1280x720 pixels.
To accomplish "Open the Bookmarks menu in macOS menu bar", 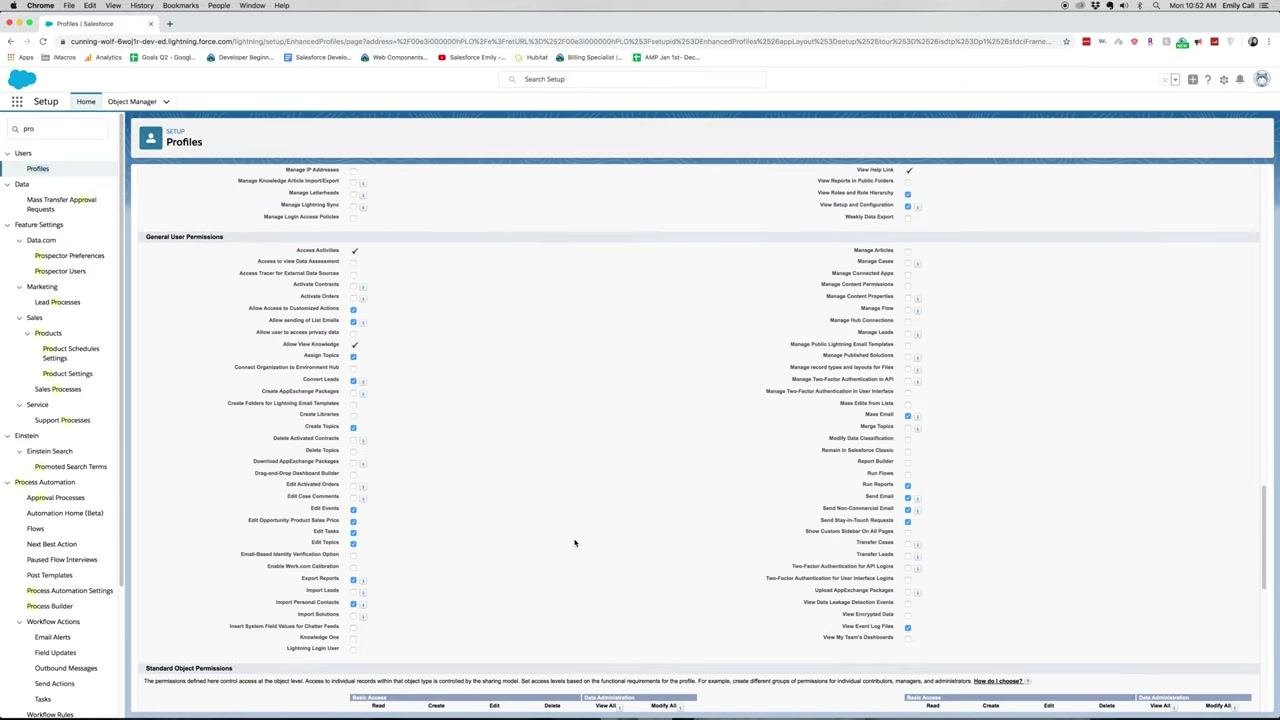I will [181, 5].
